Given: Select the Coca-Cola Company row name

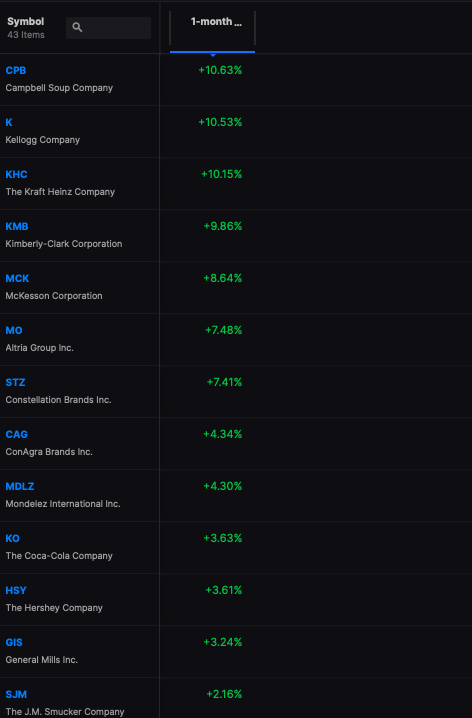Looking at the screenshot, I should (x=59, y=556).
